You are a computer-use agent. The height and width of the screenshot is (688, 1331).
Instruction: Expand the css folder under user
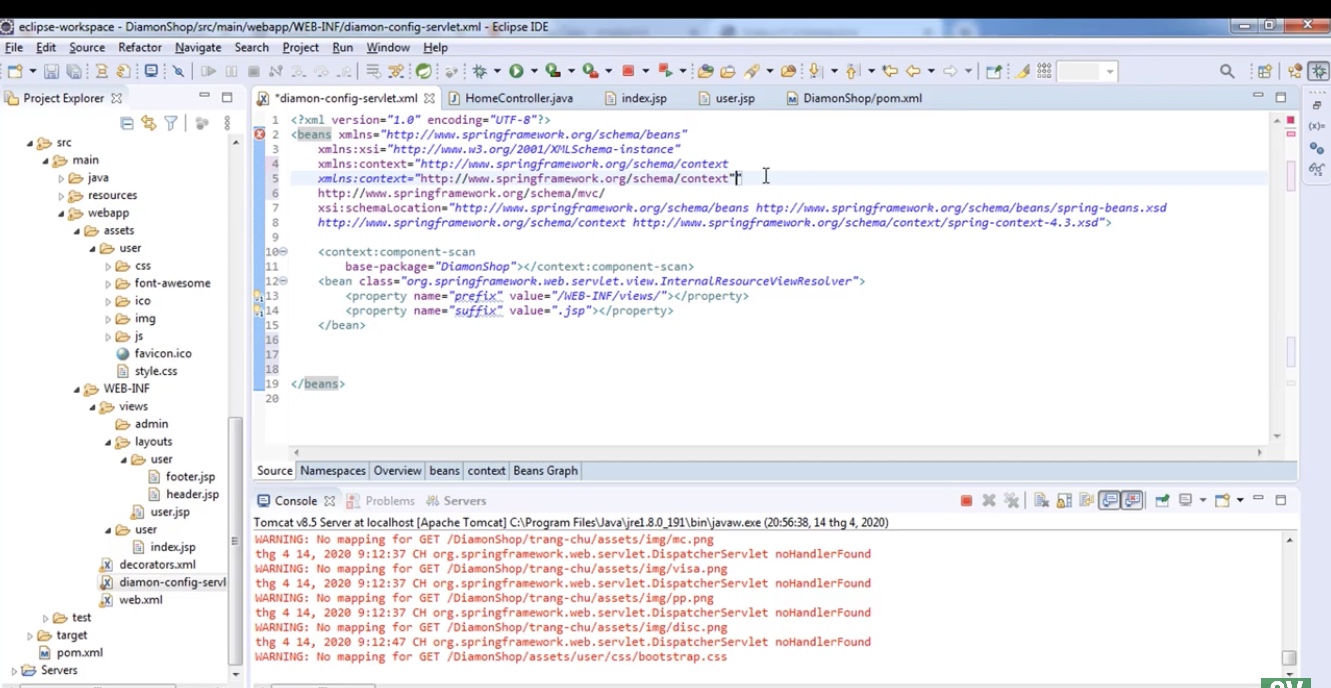pyautogui.click(x=109, y=266)
